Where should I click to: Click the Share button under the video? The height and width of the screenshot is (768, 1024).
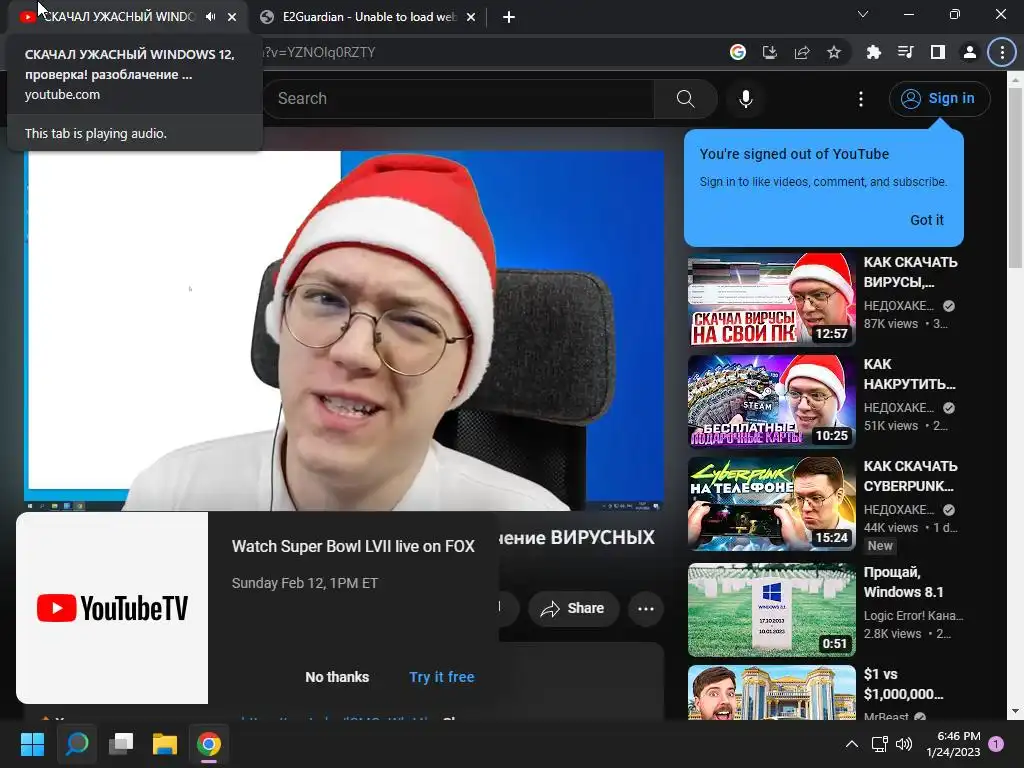coord(573,609)
